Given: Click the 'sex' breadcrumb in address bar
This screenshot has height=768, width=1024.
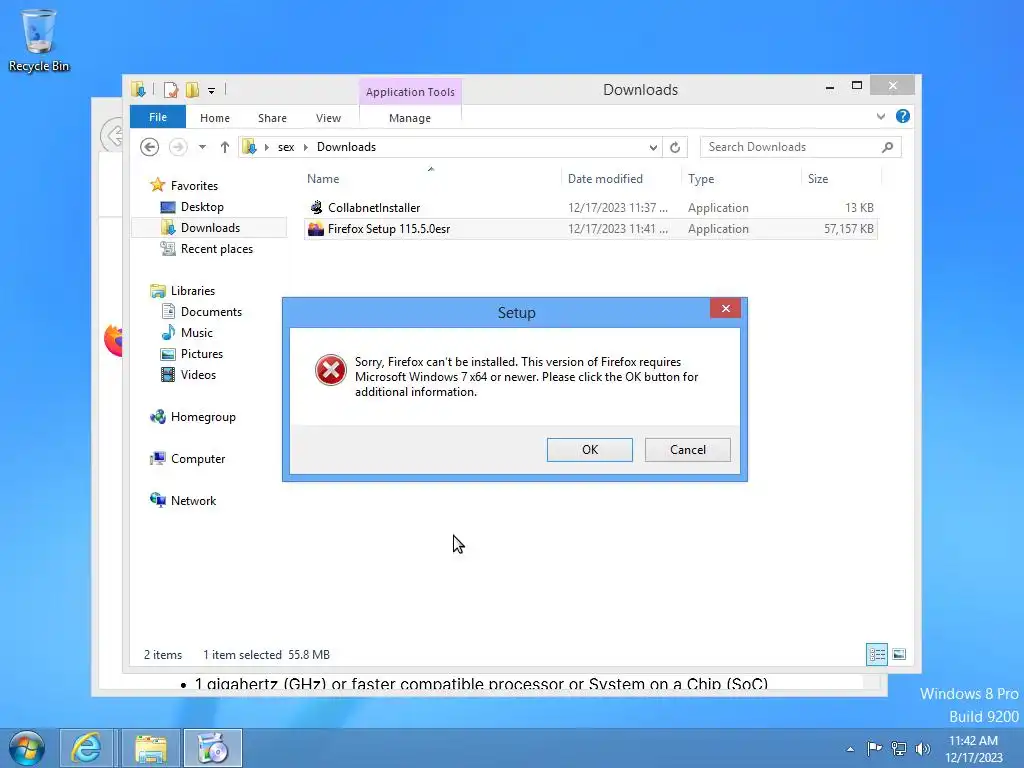Looking at the screenshot, I should 286,147.
